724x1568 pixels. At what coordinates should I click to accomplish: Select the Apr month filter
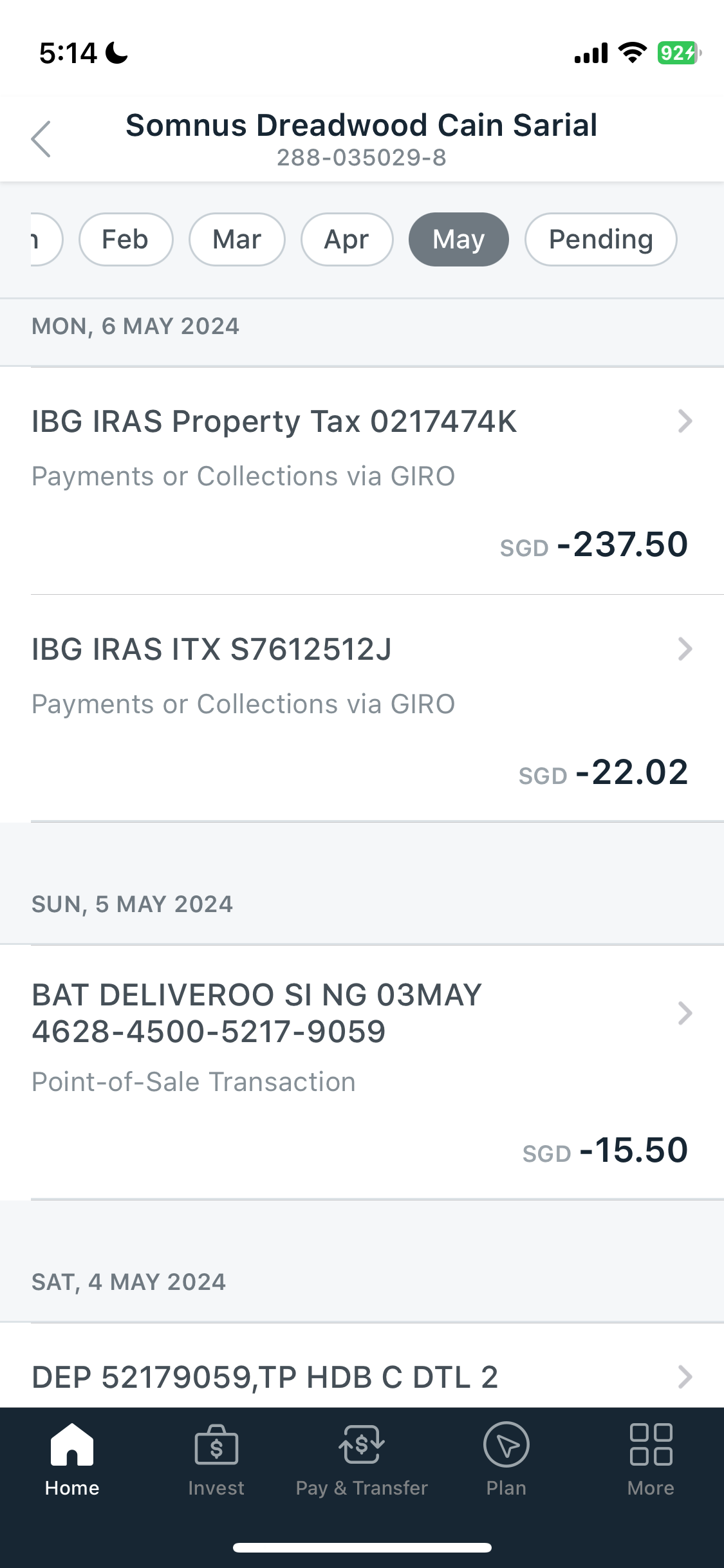pos(347,239)
